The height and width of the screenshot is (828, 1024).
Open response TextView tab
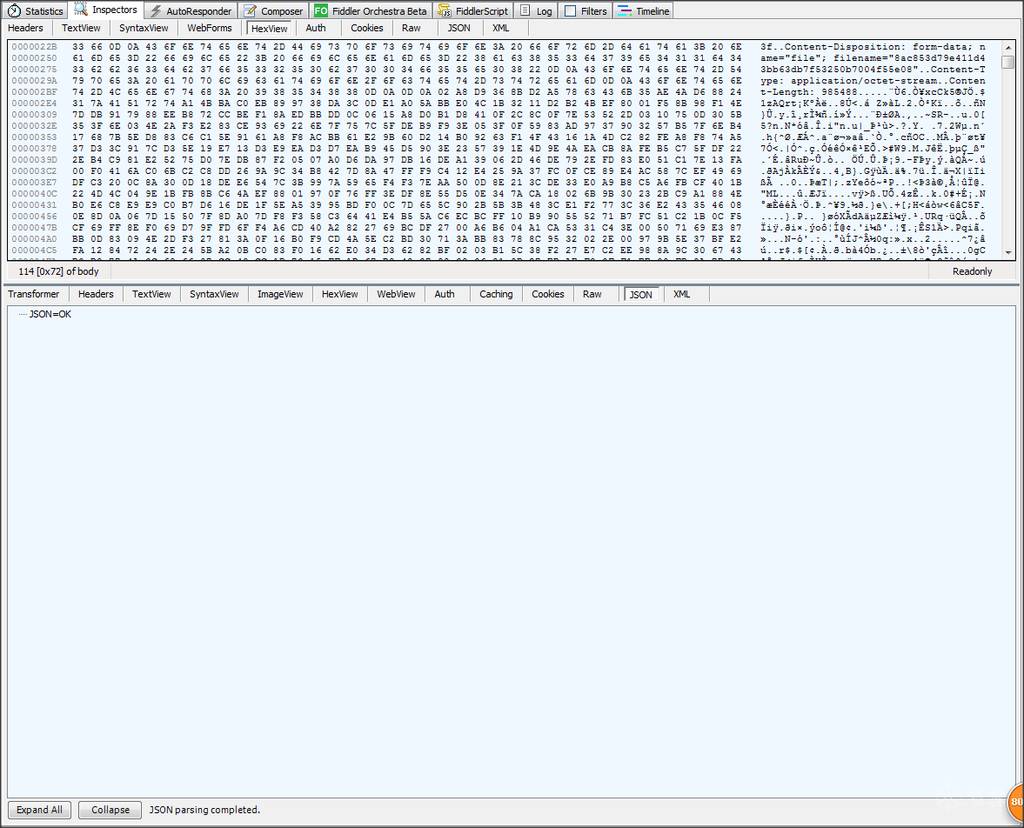[x=152, y=294]
